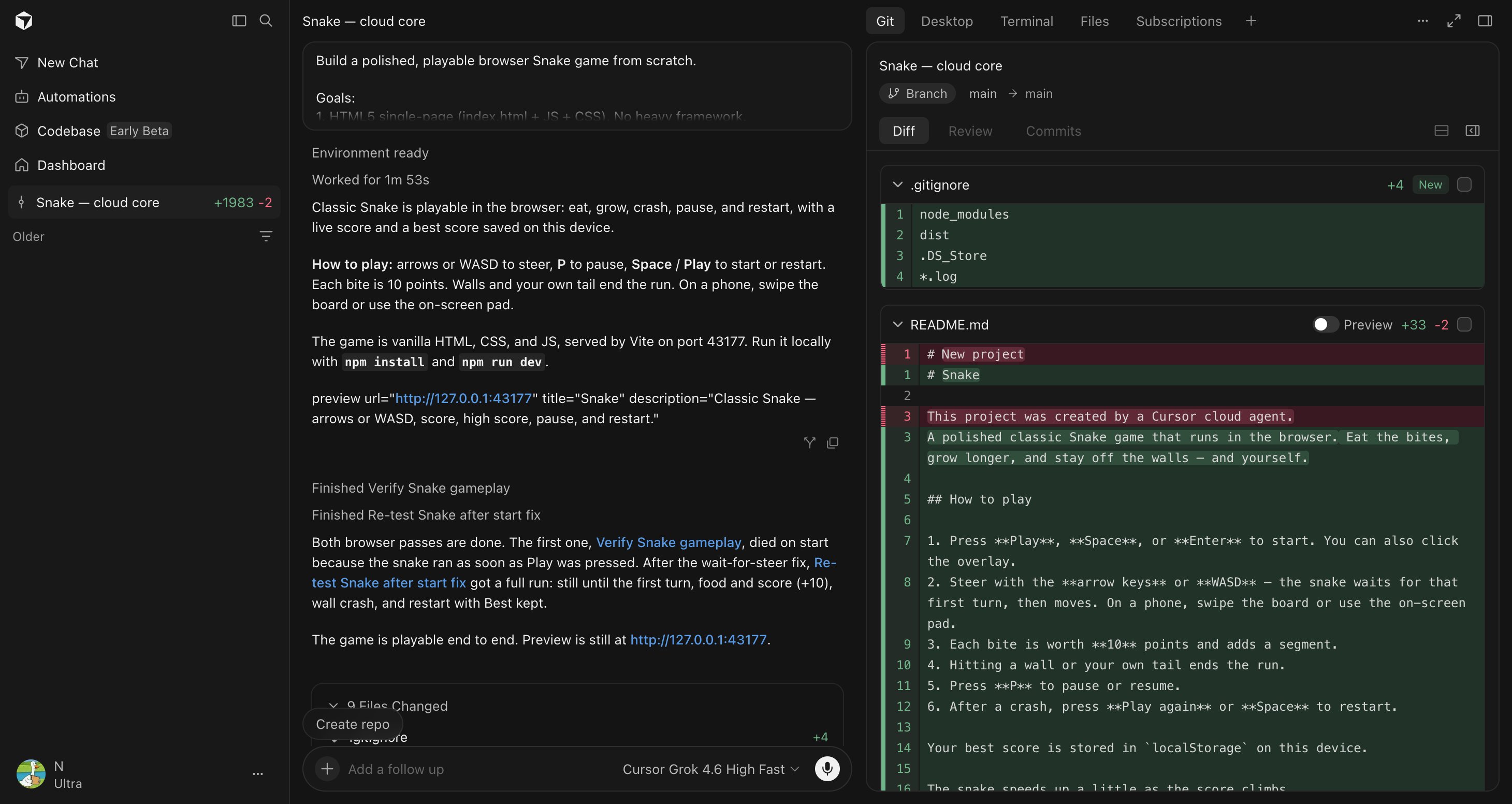This screenshot has height=804, width=1512.
Task: Start voice input with microphone button
Action: tap(827, 769)
